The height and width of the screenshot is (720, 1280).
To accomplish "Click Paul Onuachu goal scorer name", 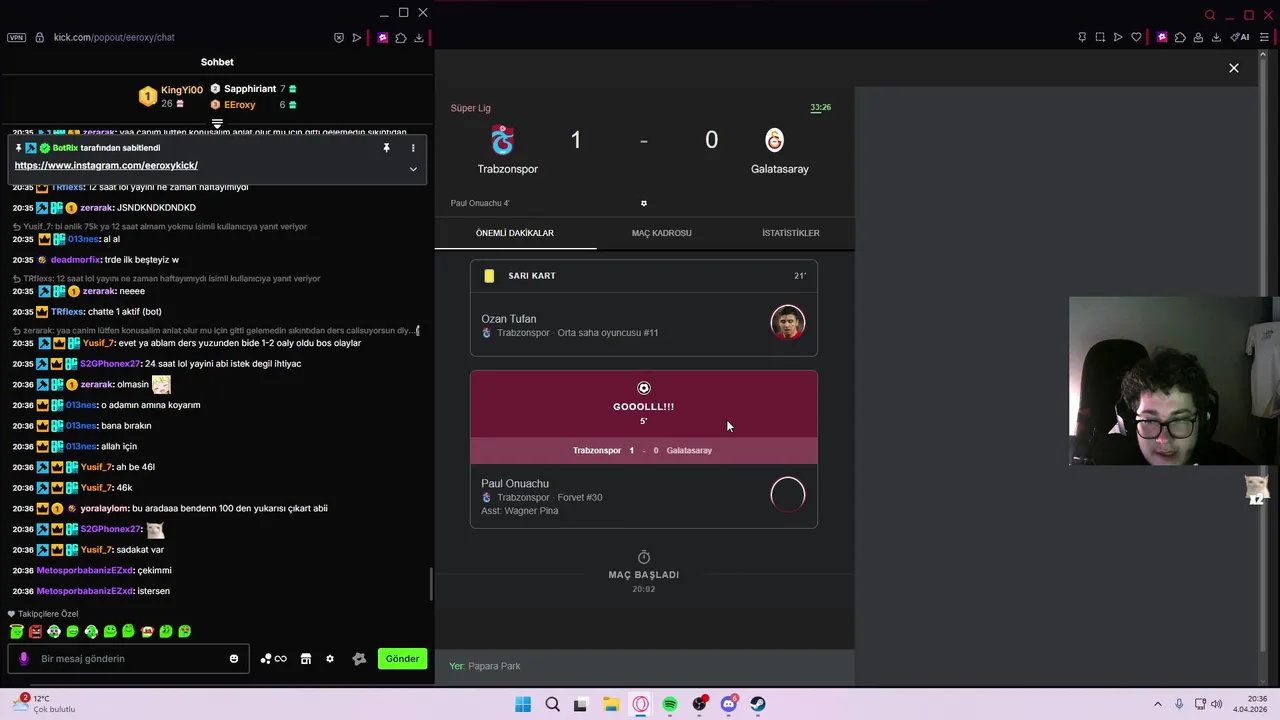I will point(515,484).
